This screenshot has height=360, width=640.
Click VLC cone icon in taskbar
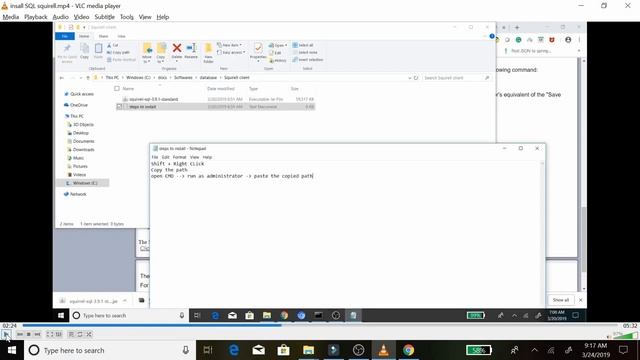pos(383,350)
